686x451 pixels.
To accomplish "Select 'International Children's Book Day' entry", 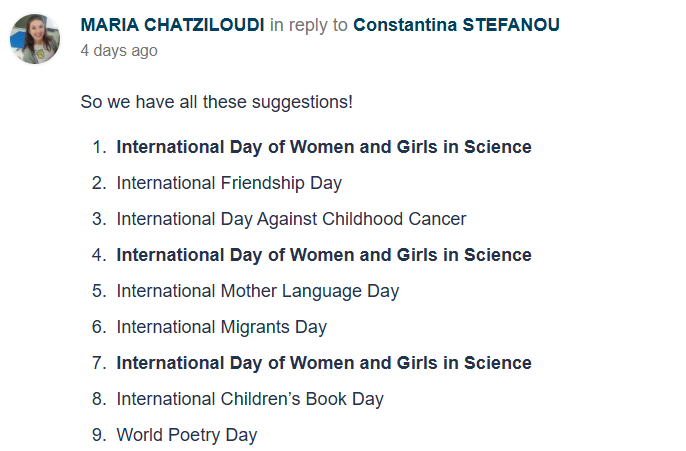I will (x=250, y=399).
